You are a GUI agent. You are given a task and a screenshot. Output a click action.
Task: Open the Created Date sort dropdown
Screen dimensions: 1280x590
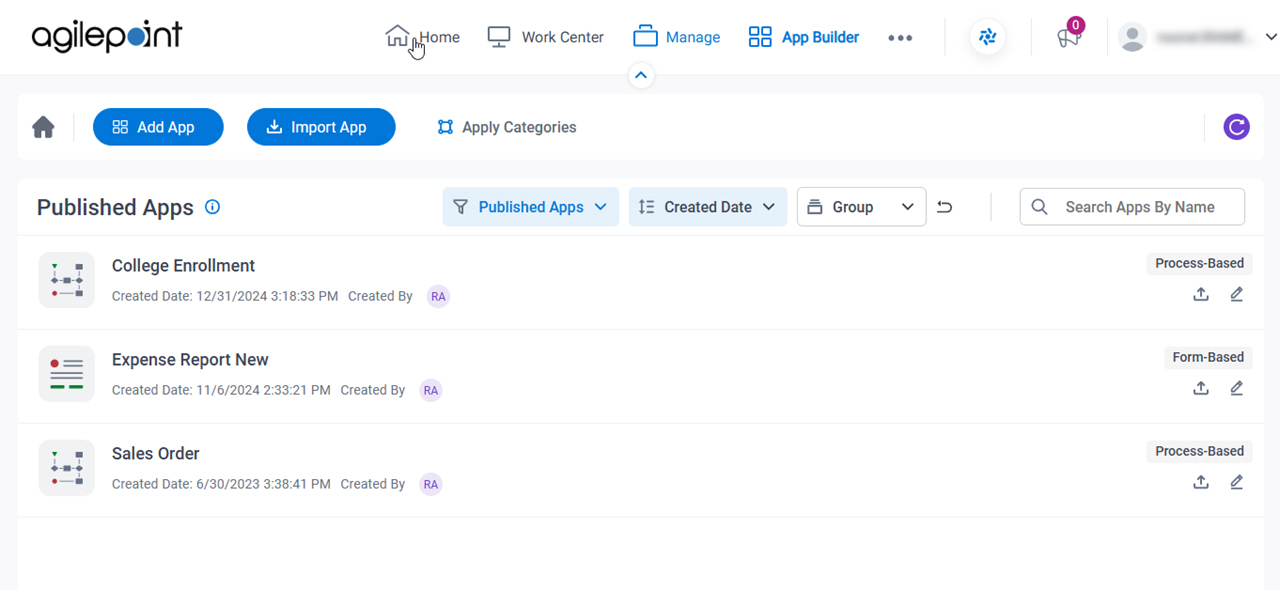(x=708, y=207)
